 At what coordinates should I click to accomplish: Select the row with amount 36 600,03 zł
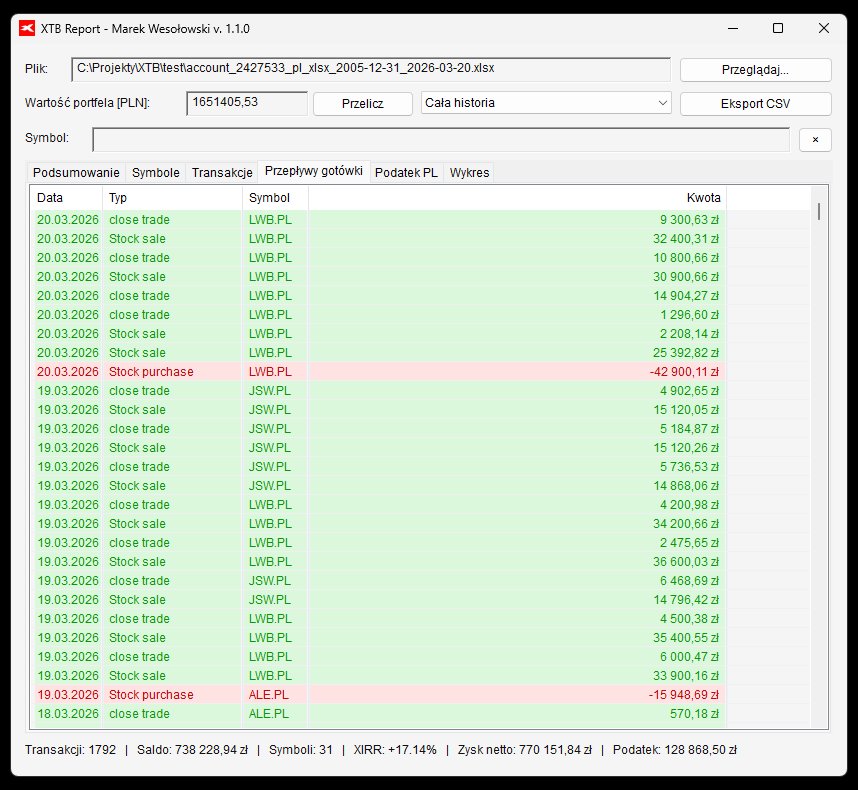(x=378, y=562)
